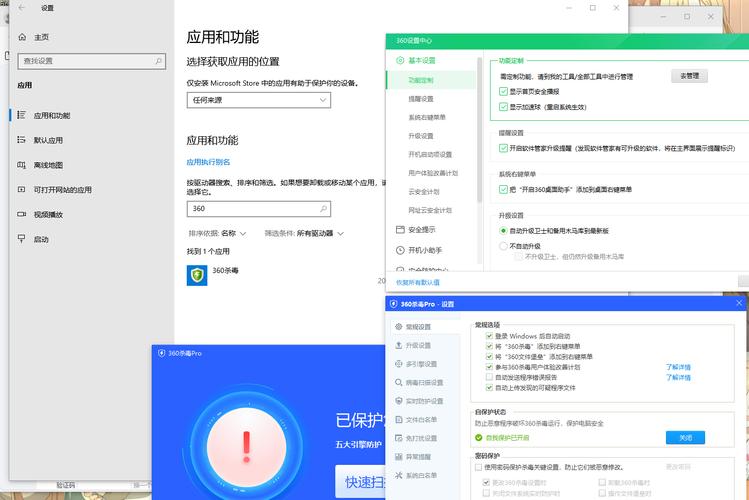
Task: Toggle 开启360桌面助手 right-click menu checkbox
Action: point(503,189)
